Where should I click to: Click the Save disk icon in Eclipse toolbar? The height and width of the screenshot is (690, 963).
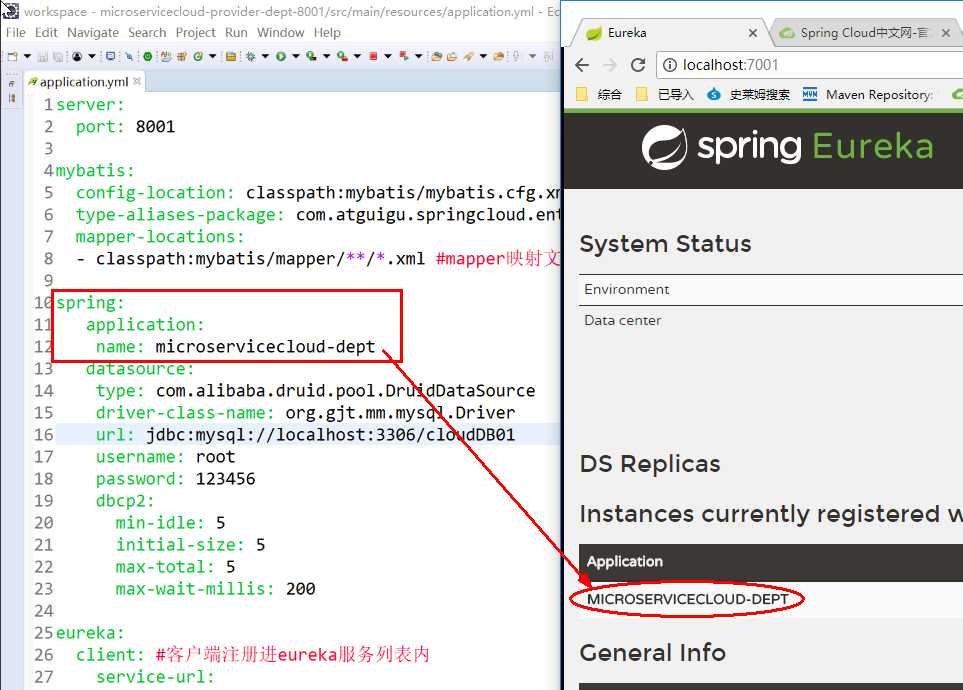click(x=43, y=57)
